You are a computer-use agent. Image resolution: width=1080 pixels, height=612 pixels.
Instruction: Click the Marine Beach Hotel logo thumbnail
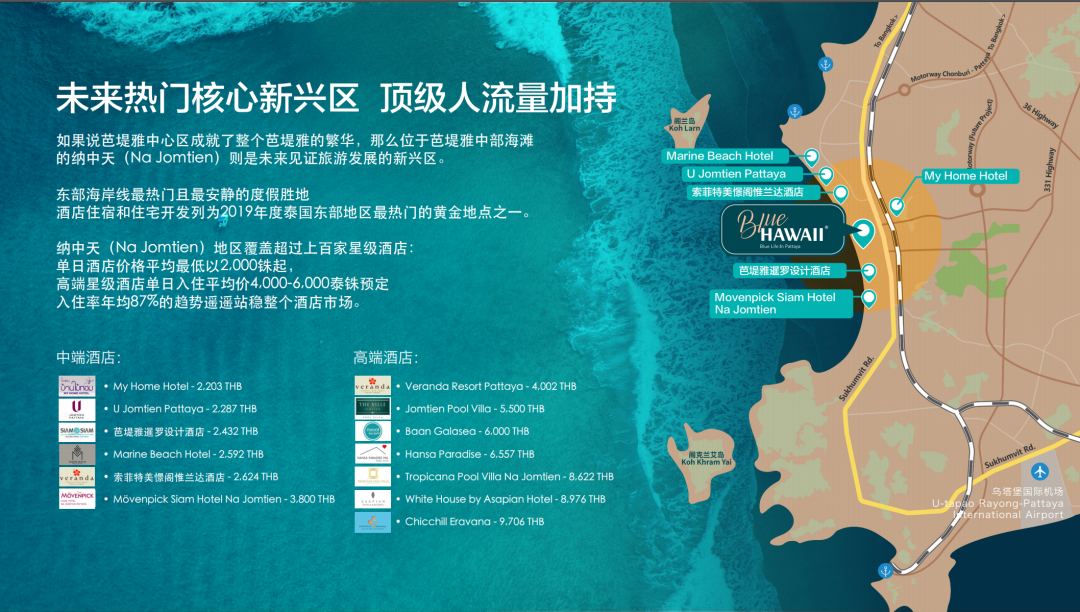76,454
